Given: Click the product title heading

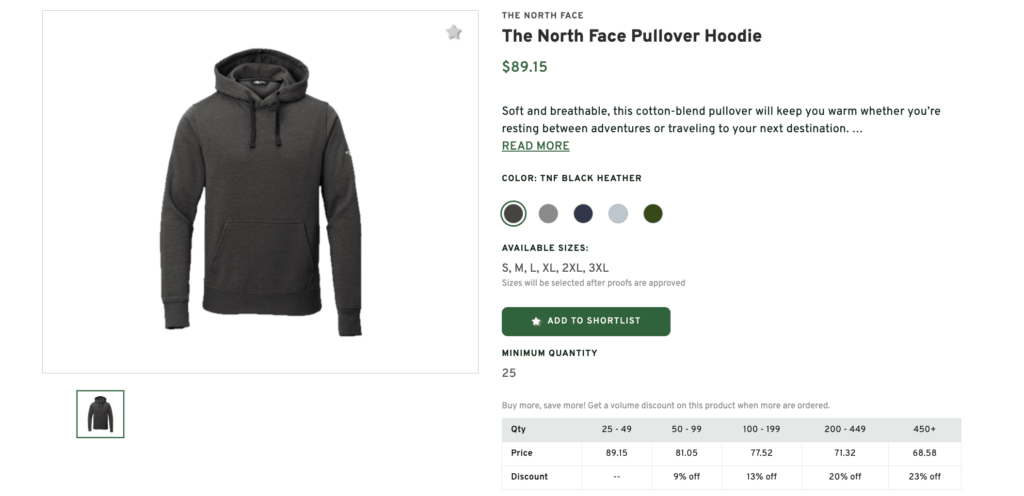Looking at the screenshot, I should click(631, 37).
